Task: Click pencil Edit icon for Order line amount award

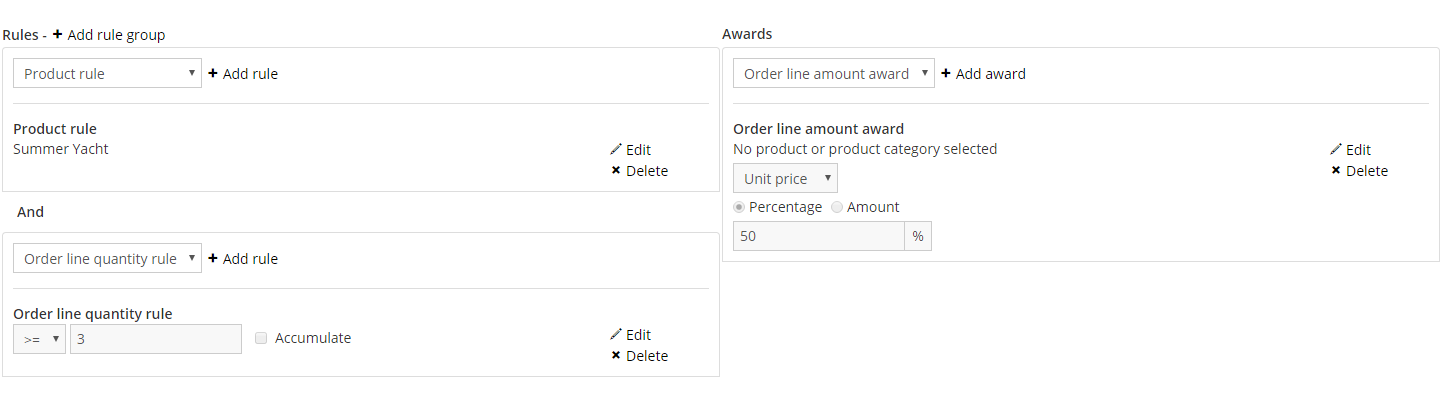Action: (1336, 149)
